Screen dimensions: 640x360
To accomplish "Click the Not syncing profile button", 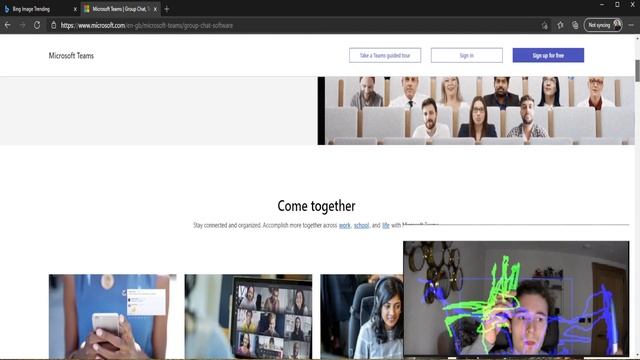I will pyautogui.click(x=603, y=25).
